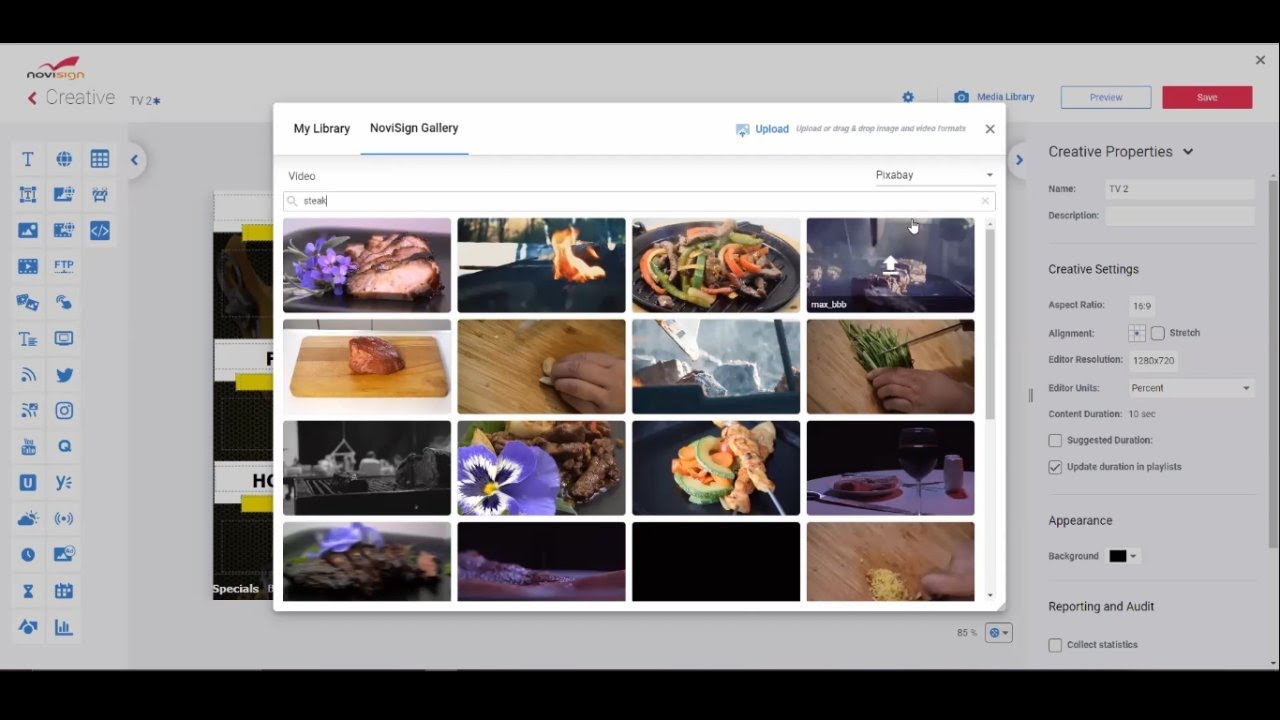Image resolution: width=1280 pixels, height=720 pixels.
Task: Close the media gallery dialog
Action: point(990,129)
